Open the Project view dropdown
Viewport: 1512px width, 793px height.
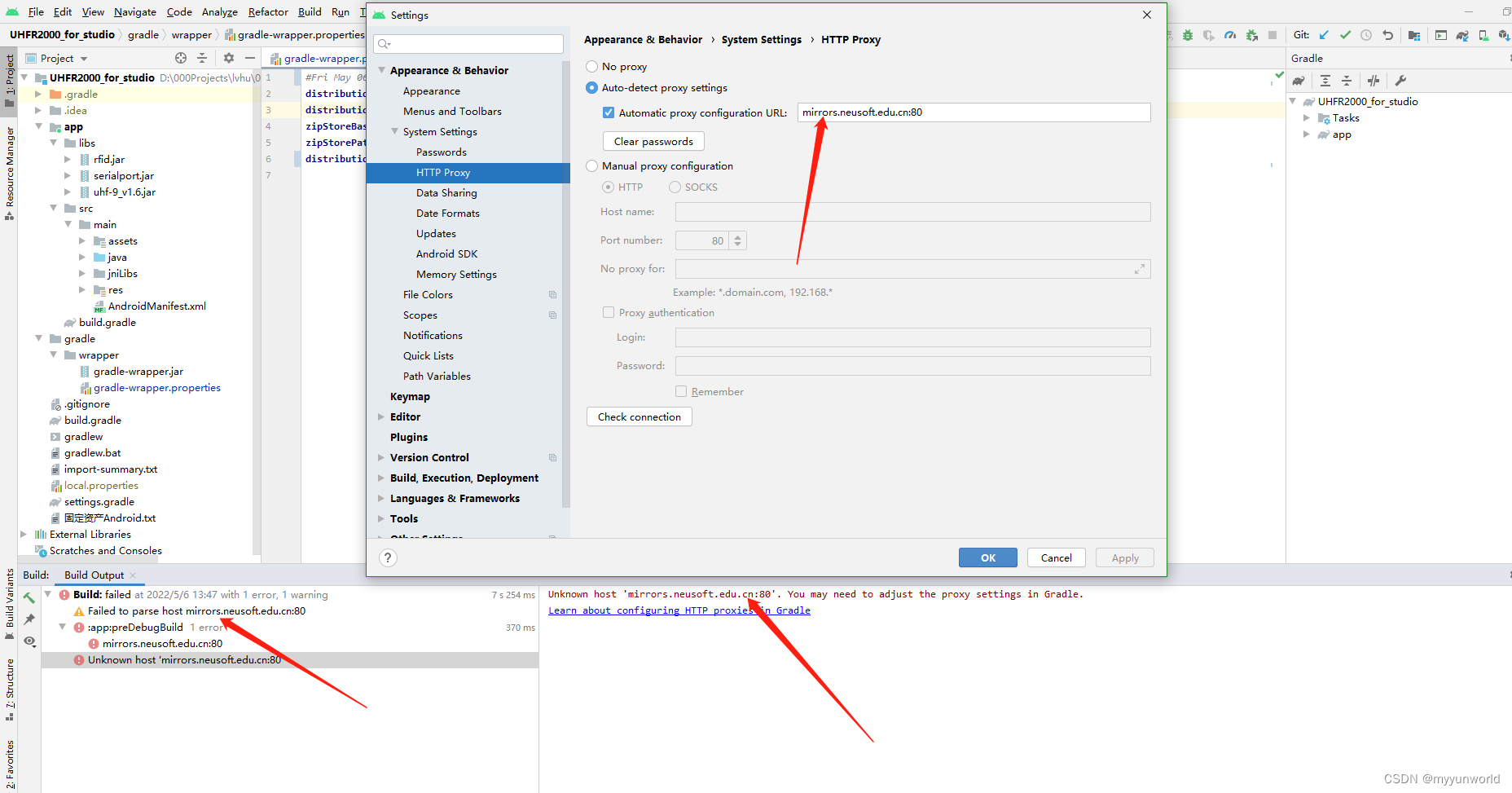[x=56, y=59]
